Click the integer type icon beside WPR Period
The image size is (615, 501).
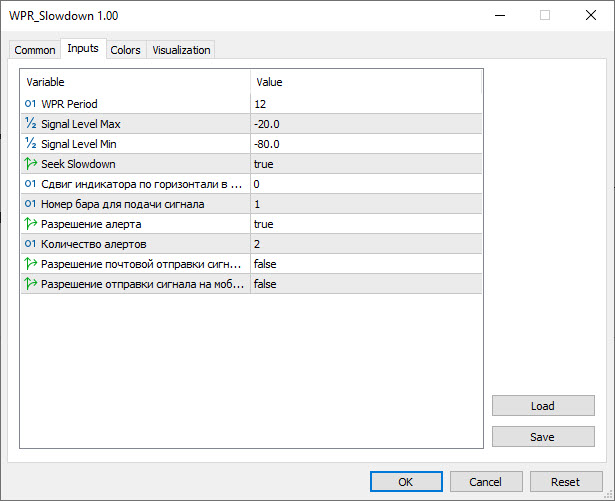[30, 104]
